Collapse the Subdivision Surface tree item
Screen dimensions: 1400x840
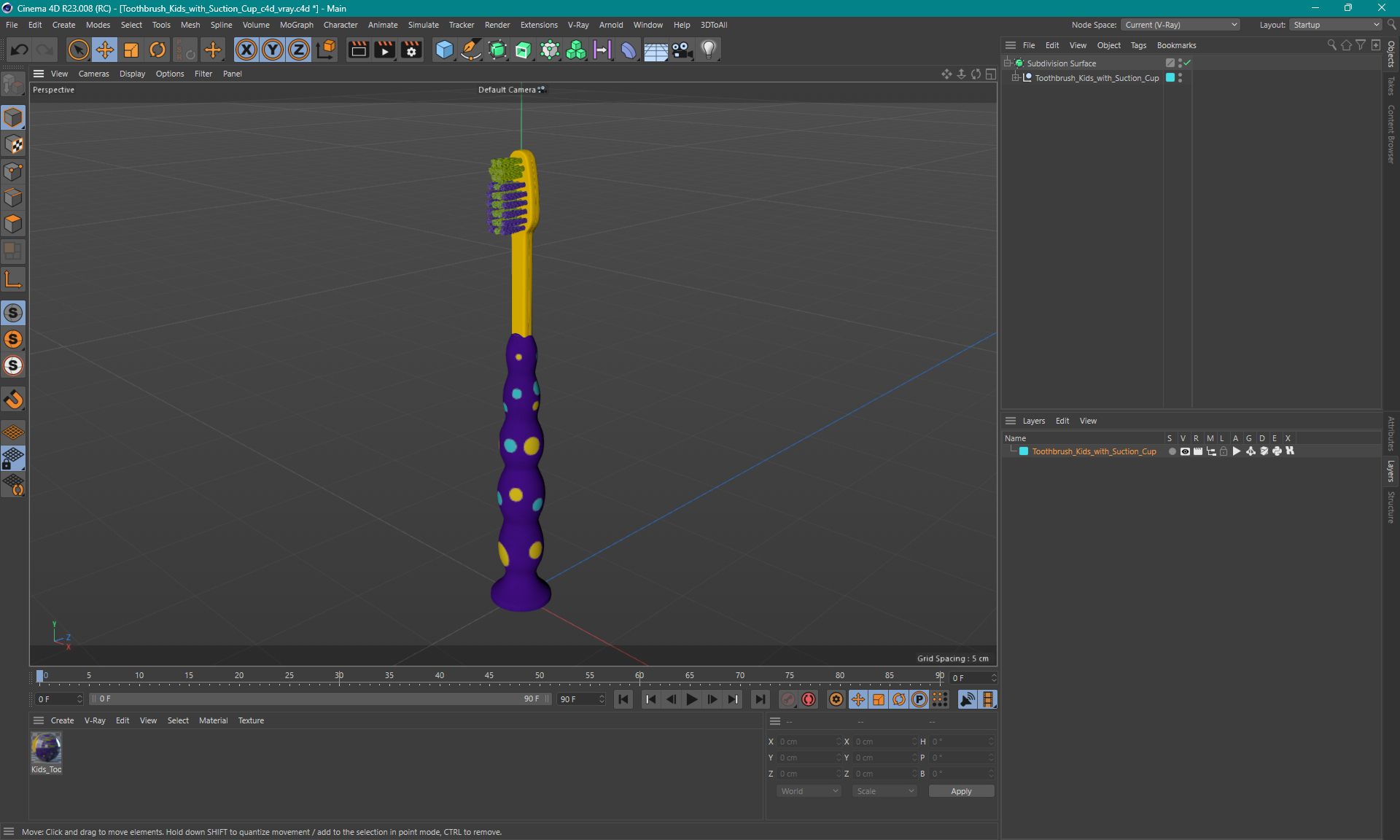coord(1008,63)
